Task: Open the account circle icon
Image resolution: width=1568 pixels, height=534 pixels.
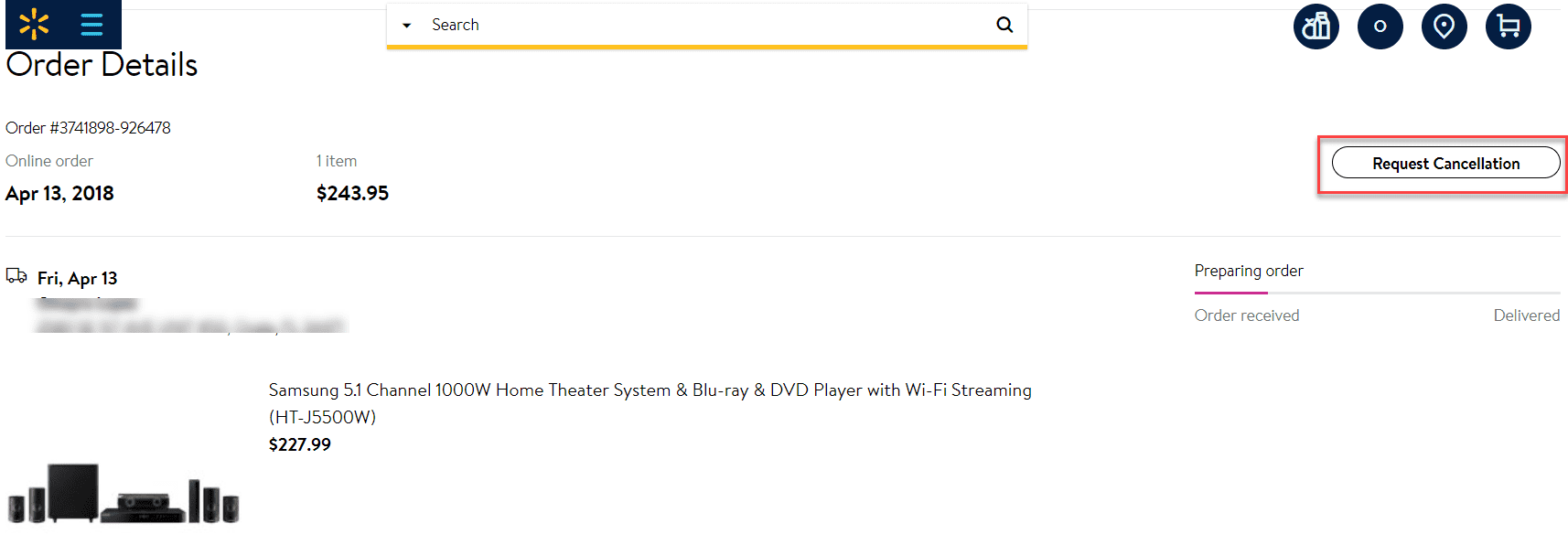Action: [1380, 27]
